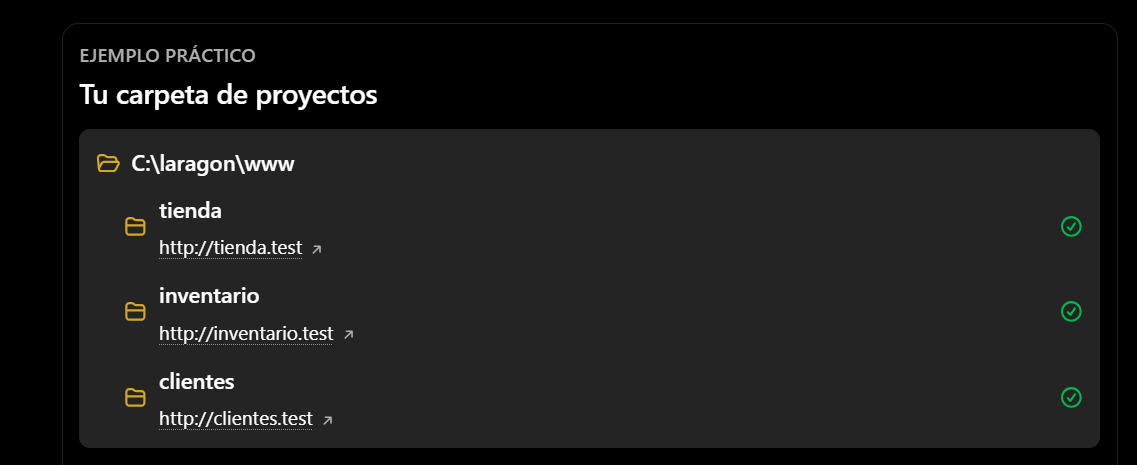This screenshot has width=1137, height=465.
Task: Click the EJEMPLO PRÁCTICO label
Action: click(x=168, y=56)
